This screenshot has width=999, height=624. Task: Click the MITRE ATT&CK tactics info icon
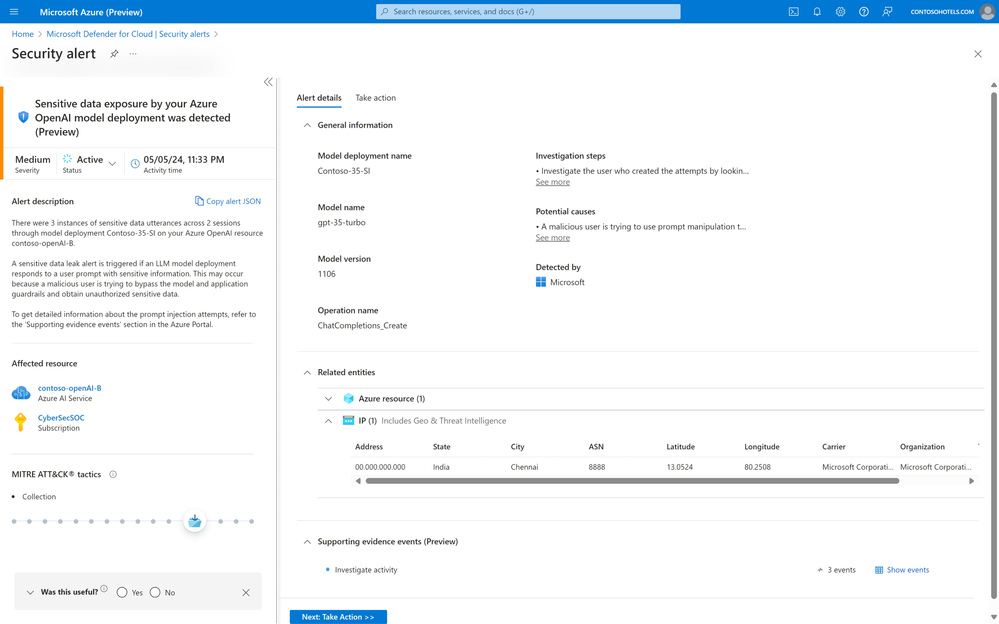(113, 474)
